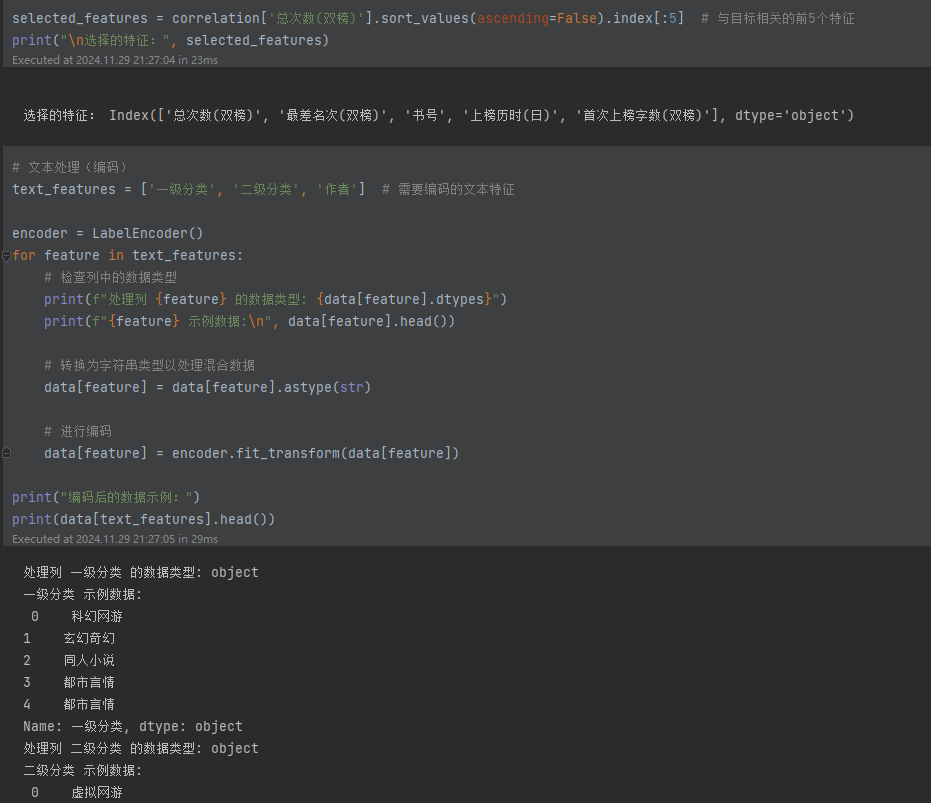This screenshot has width=931, height=803.
Task: Click output row '0 虚拟网游'
Action: tap(77, 792)
